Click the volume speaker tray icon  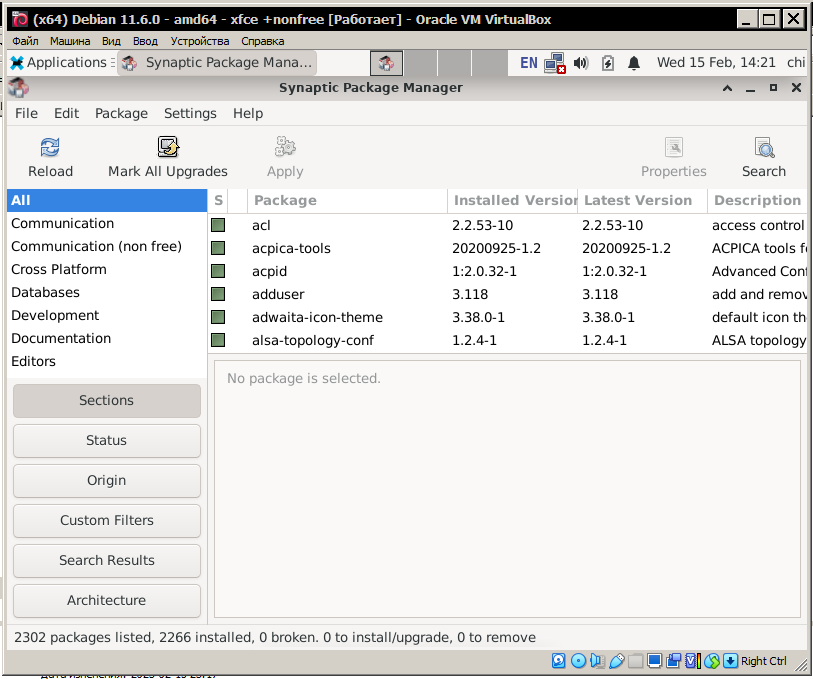coord(581,63)
